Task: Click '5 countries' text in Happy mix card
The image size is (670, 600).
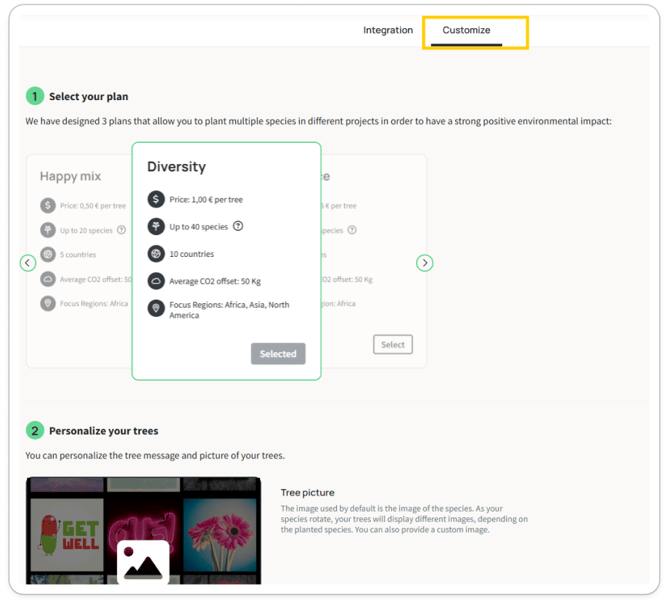Action: pos(78,255)
